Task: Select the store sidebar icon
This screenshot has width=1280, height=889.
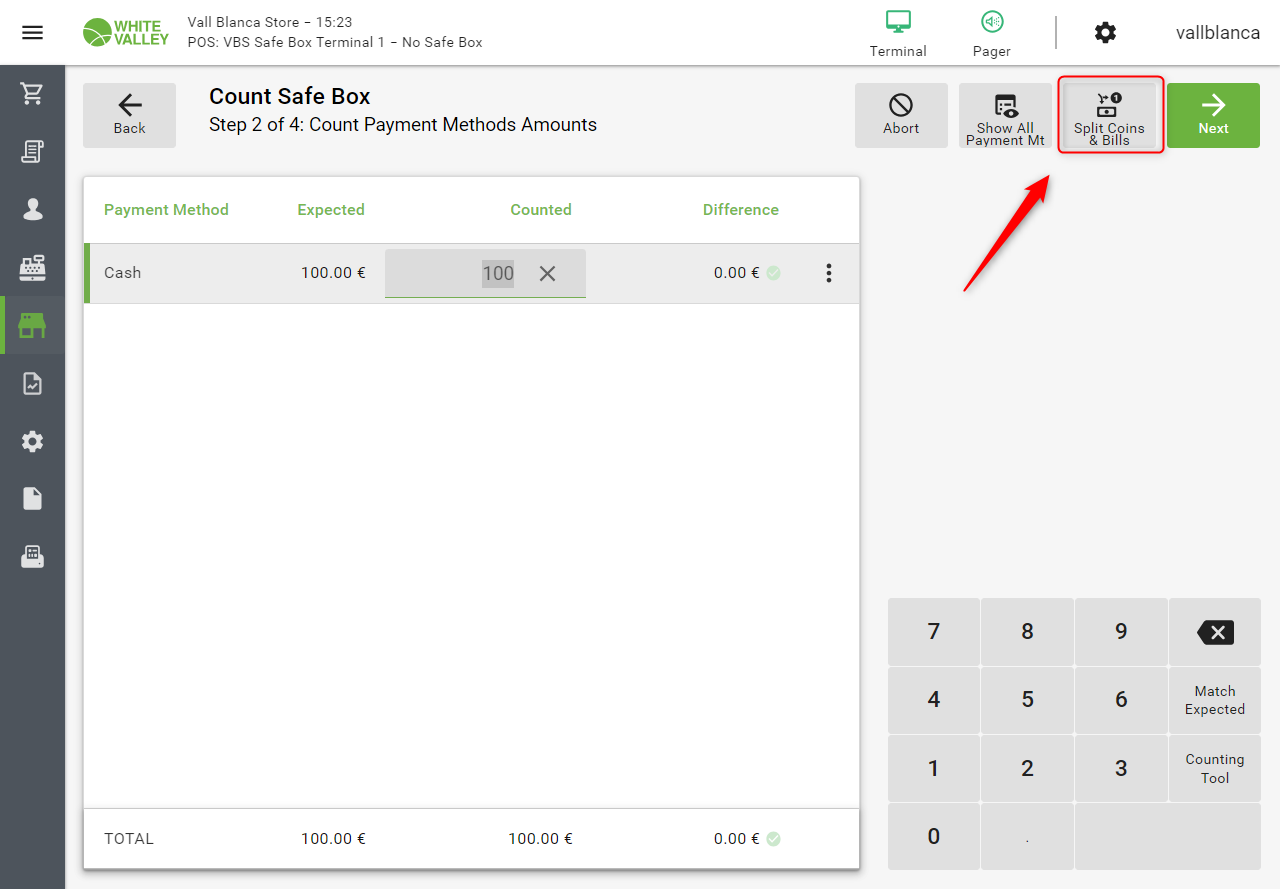Action: pos(32,325)
